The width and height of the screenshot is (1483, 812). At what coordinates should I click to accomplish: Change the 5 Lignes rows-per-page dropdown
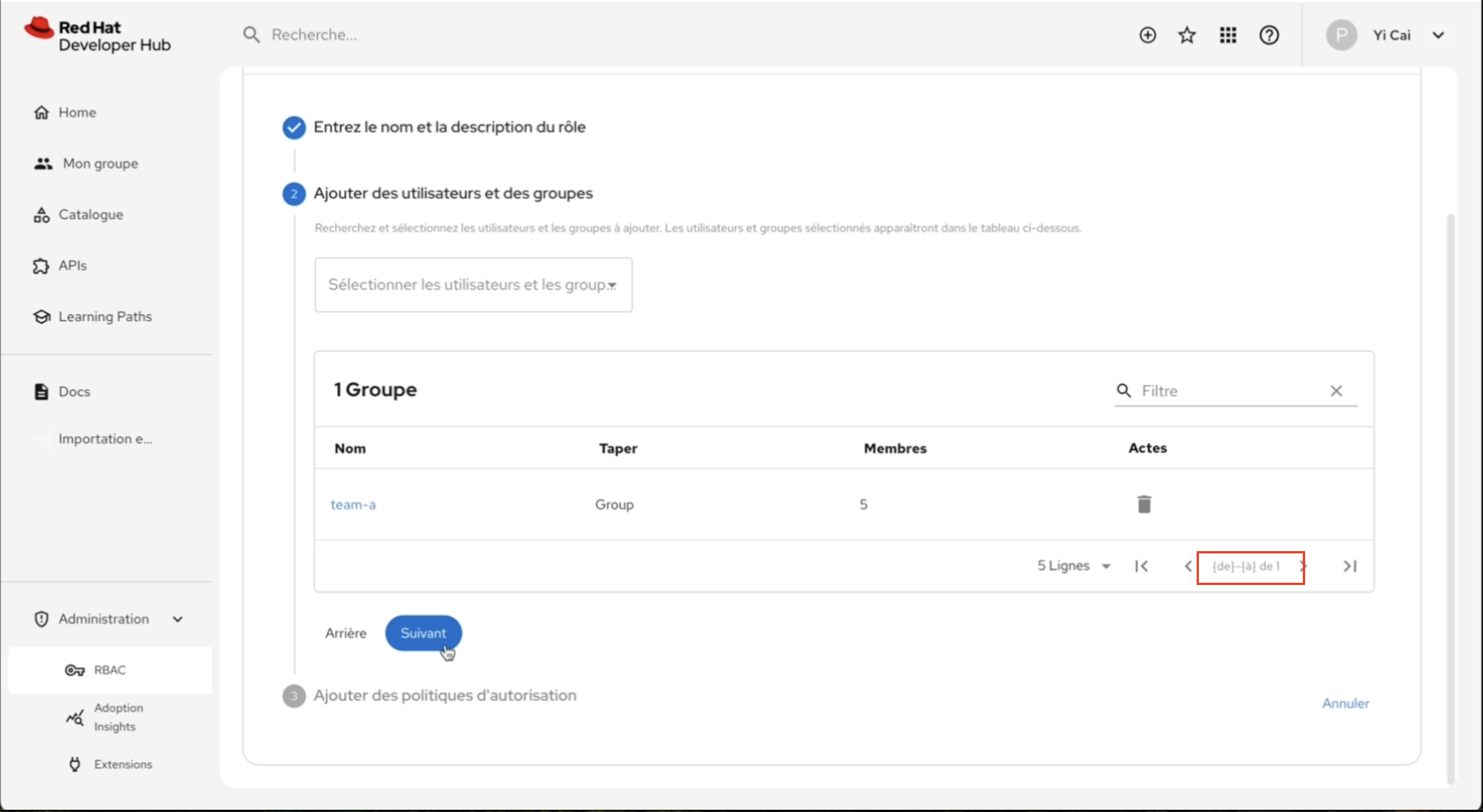1073,566
